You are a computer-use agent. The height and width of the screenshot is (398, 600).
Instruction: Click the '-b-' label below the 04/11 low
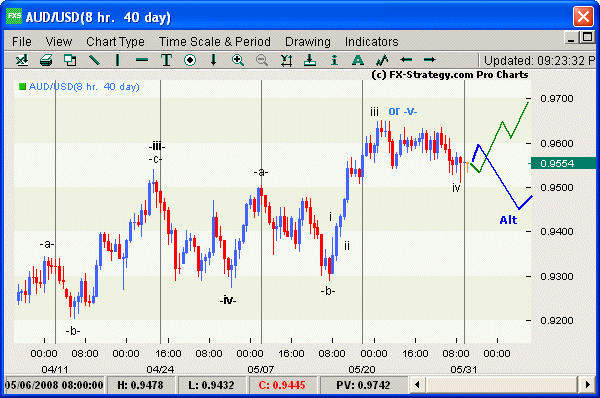coord(73,331)
